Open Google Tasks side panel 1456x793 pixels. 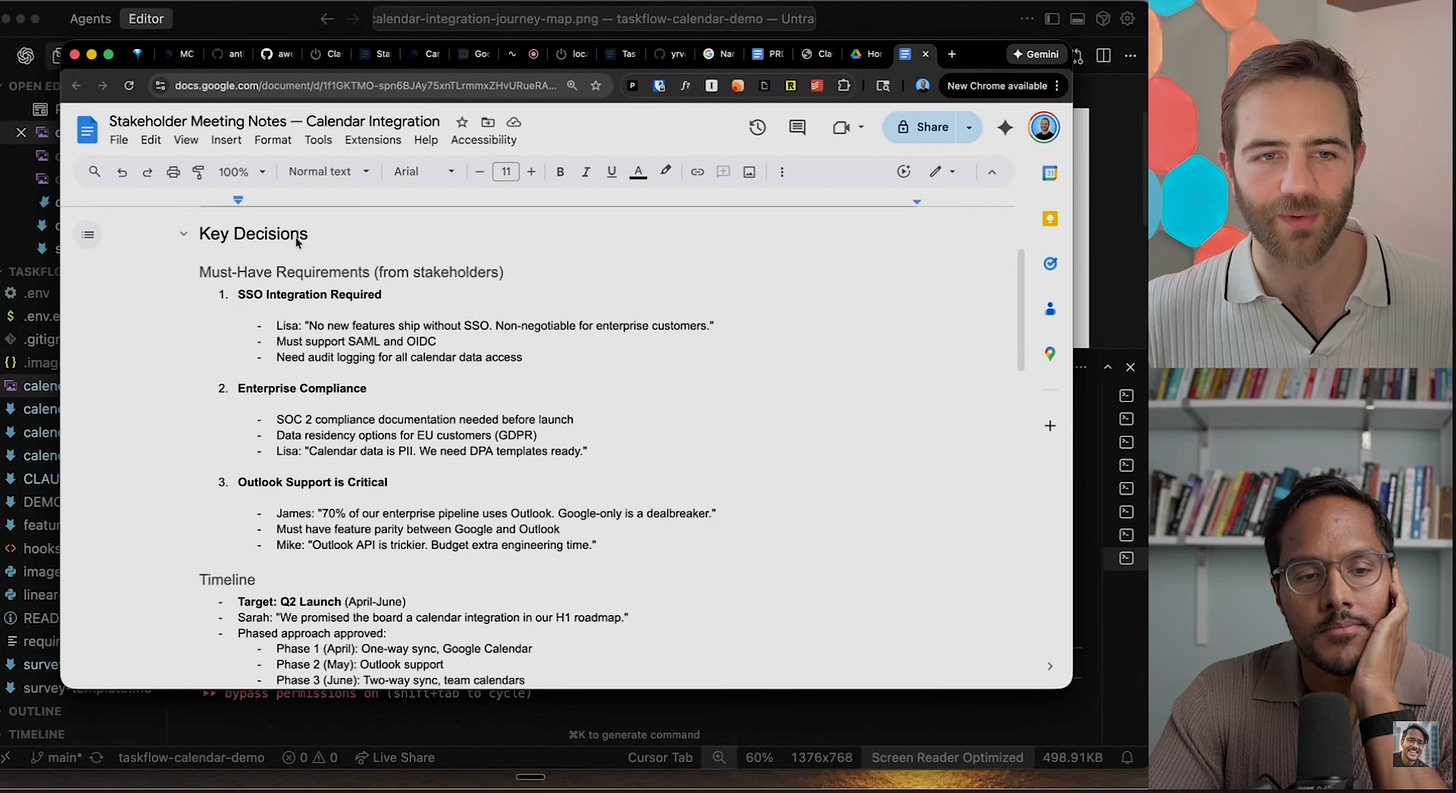tap(1050, 264)
